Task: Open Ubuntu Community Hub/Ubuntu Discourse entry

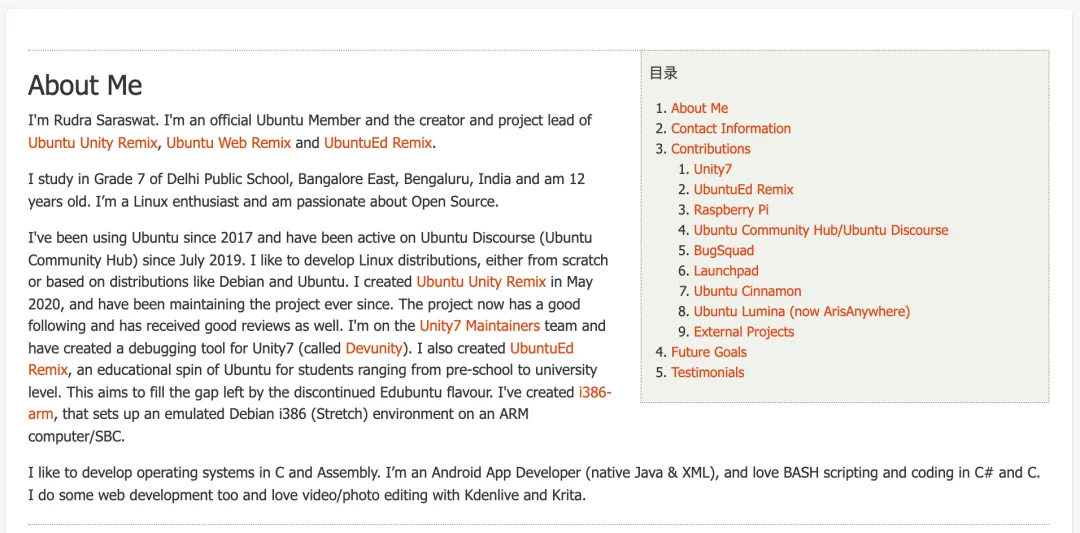Action: pyautogui.click(x=821, y=230)
